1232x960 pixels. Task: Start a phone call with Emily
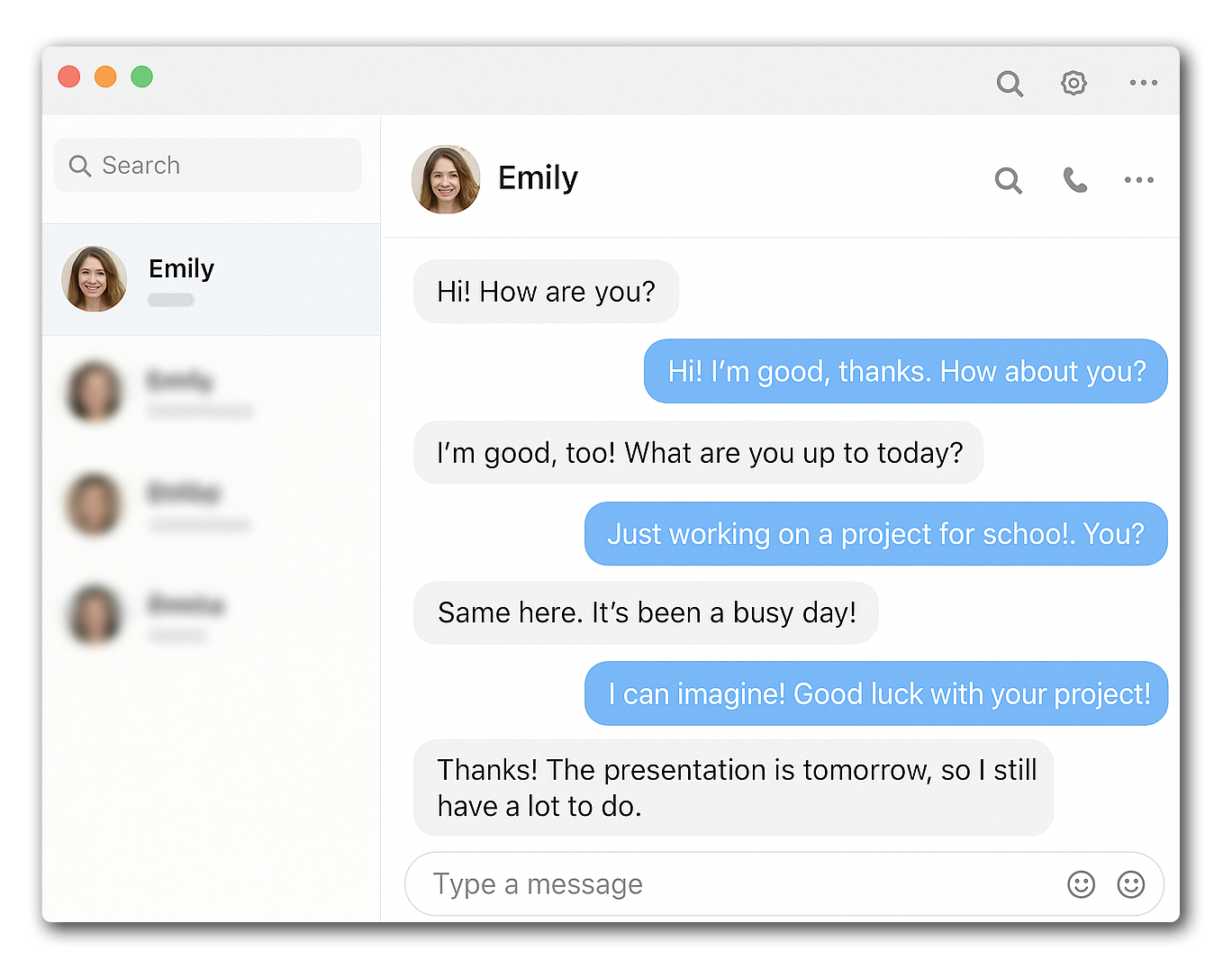coord(1074,180)
